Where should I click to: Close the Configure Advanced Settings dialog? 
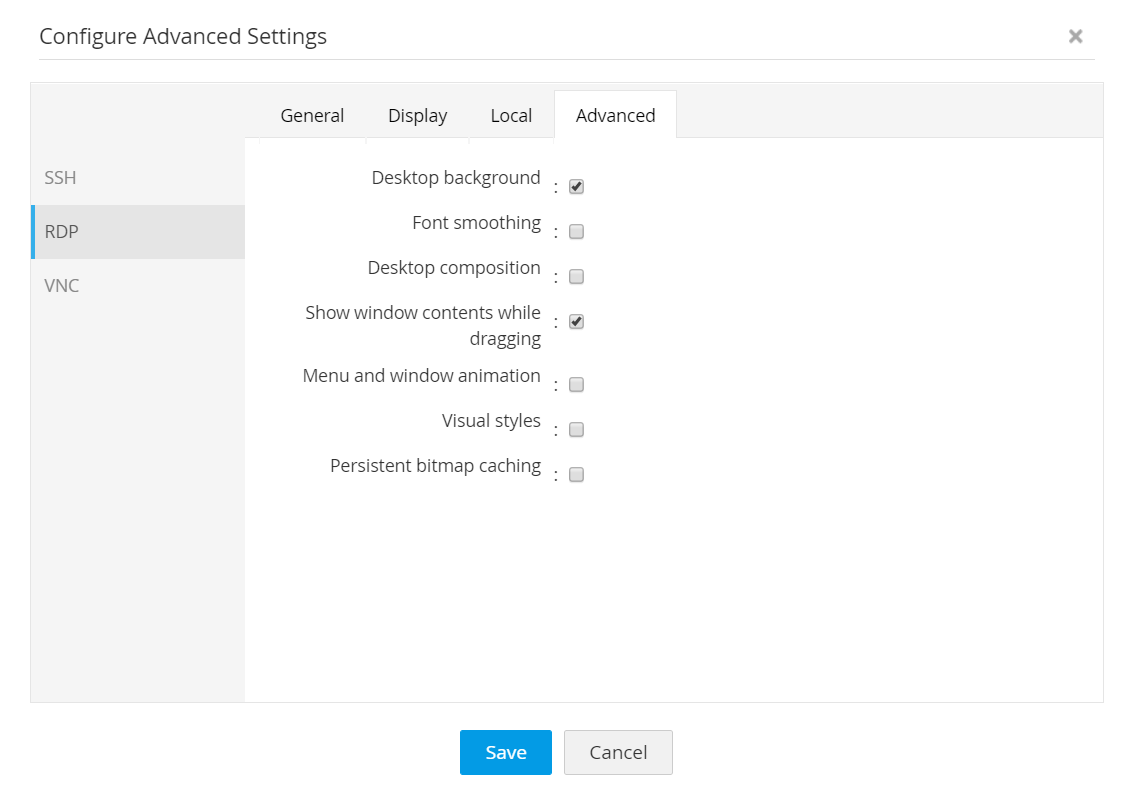(1075, 36)
